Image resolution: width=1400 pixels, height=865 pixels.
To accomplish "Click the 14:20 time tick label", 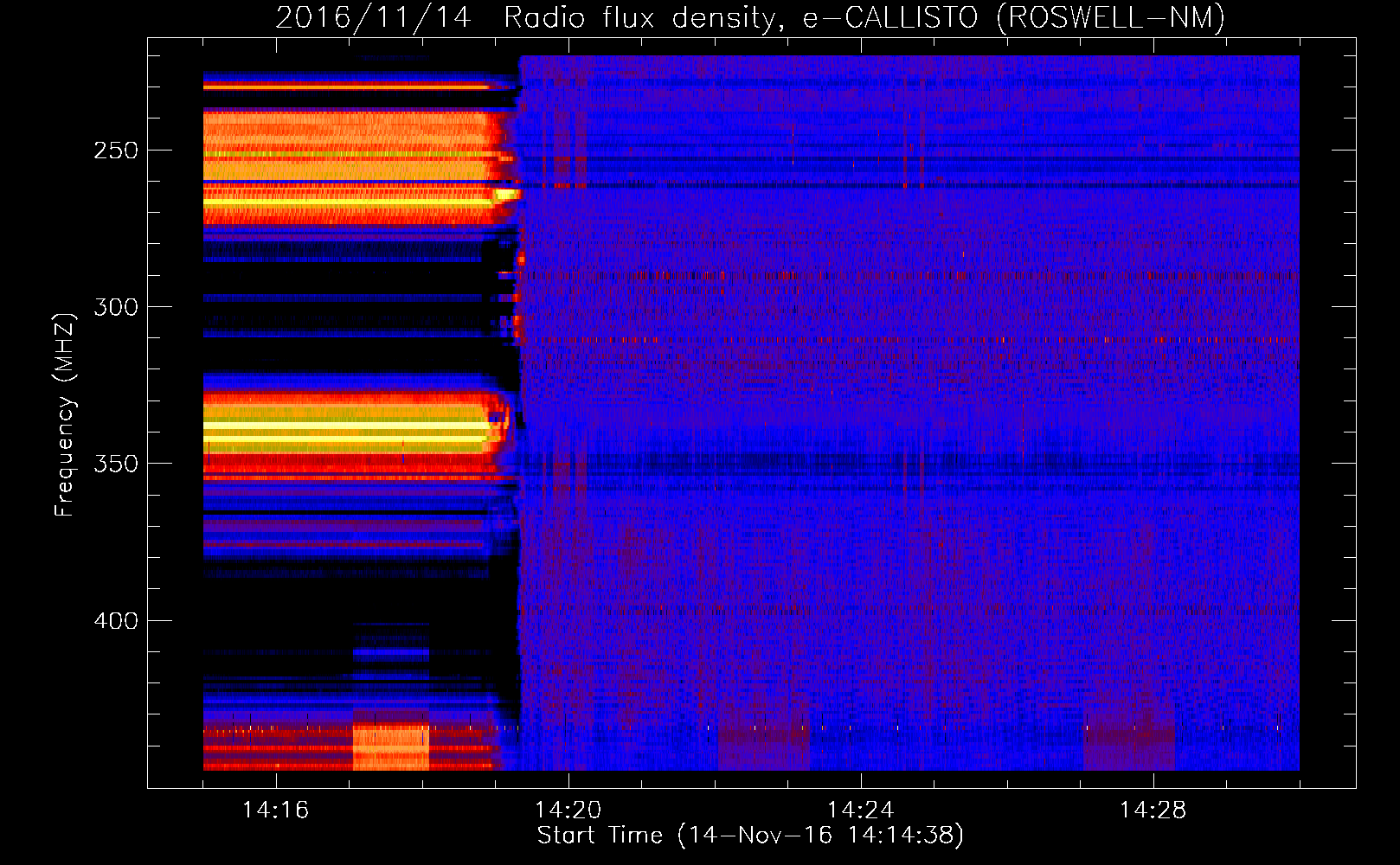I will [568, 811].
